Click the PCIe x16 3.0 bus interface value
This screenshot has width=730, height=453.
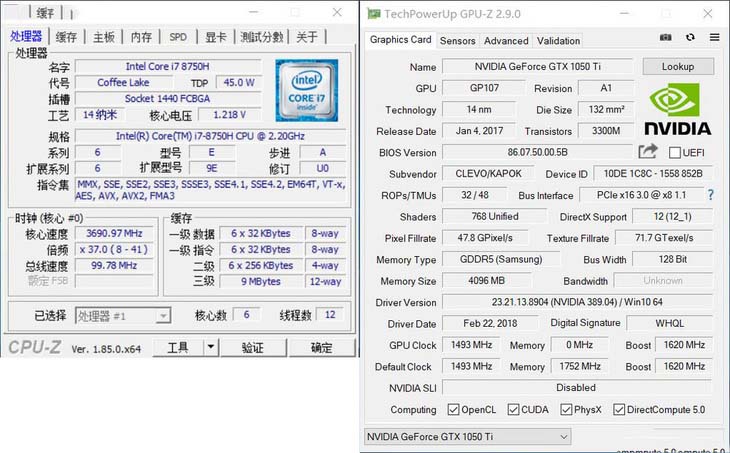[x=642, y=195]
